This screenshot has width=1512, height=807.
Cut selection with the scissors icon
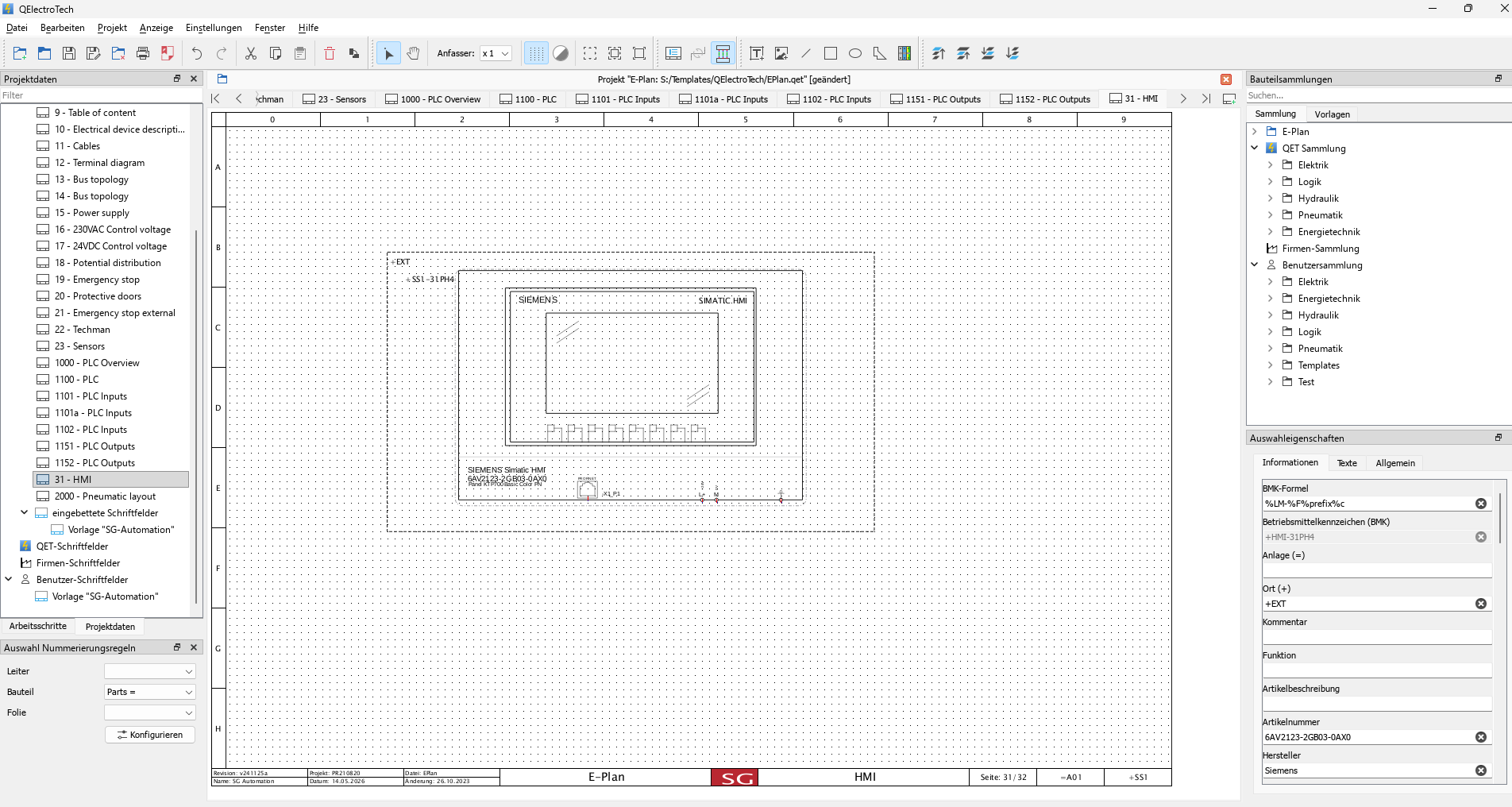[x=251, y=53]
